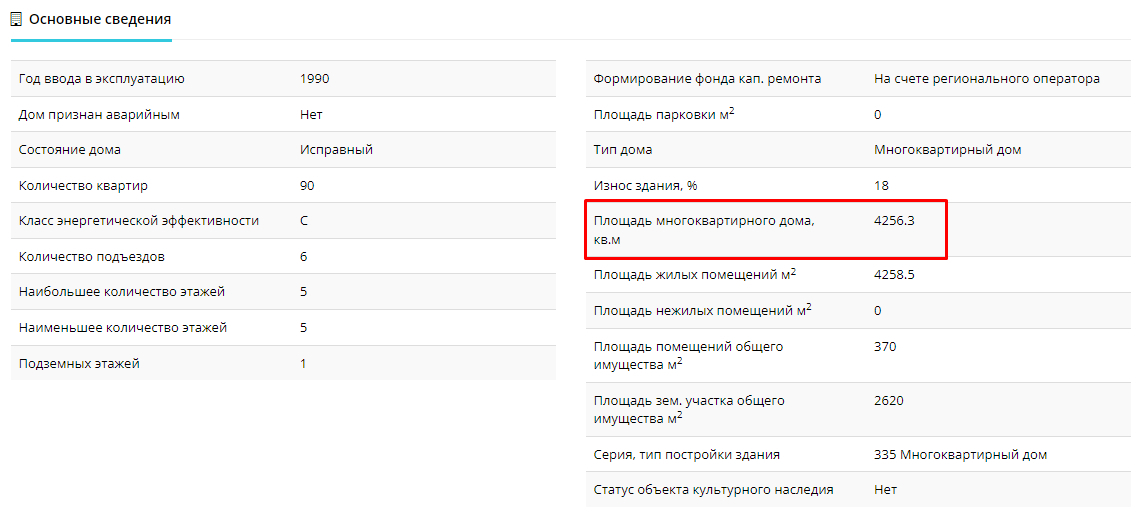The image size is (1143, 521).
Task: Click the Статус объекта культурного наследия label
Action: (x=713, y=490)
